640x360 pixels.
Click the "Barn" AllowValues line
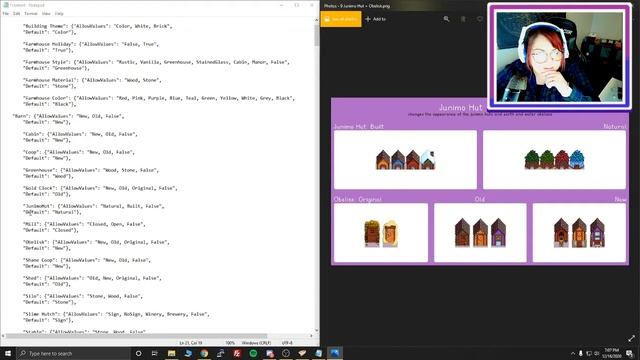69,116
